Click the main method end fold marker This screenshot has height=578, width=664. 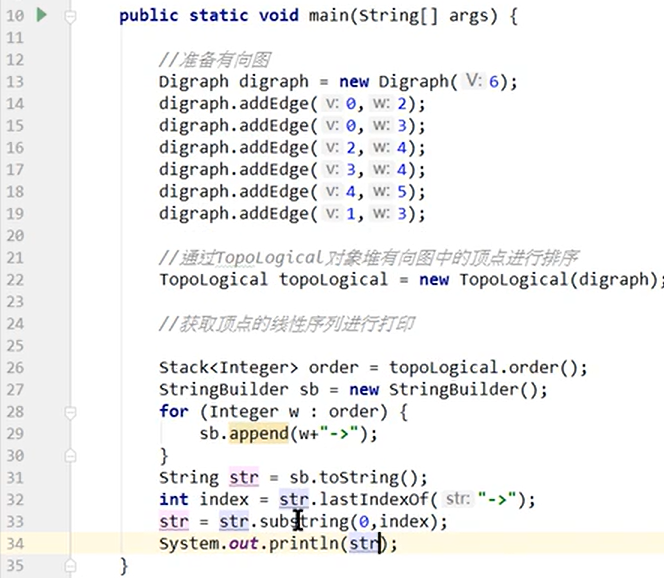[x=70, y=566]
